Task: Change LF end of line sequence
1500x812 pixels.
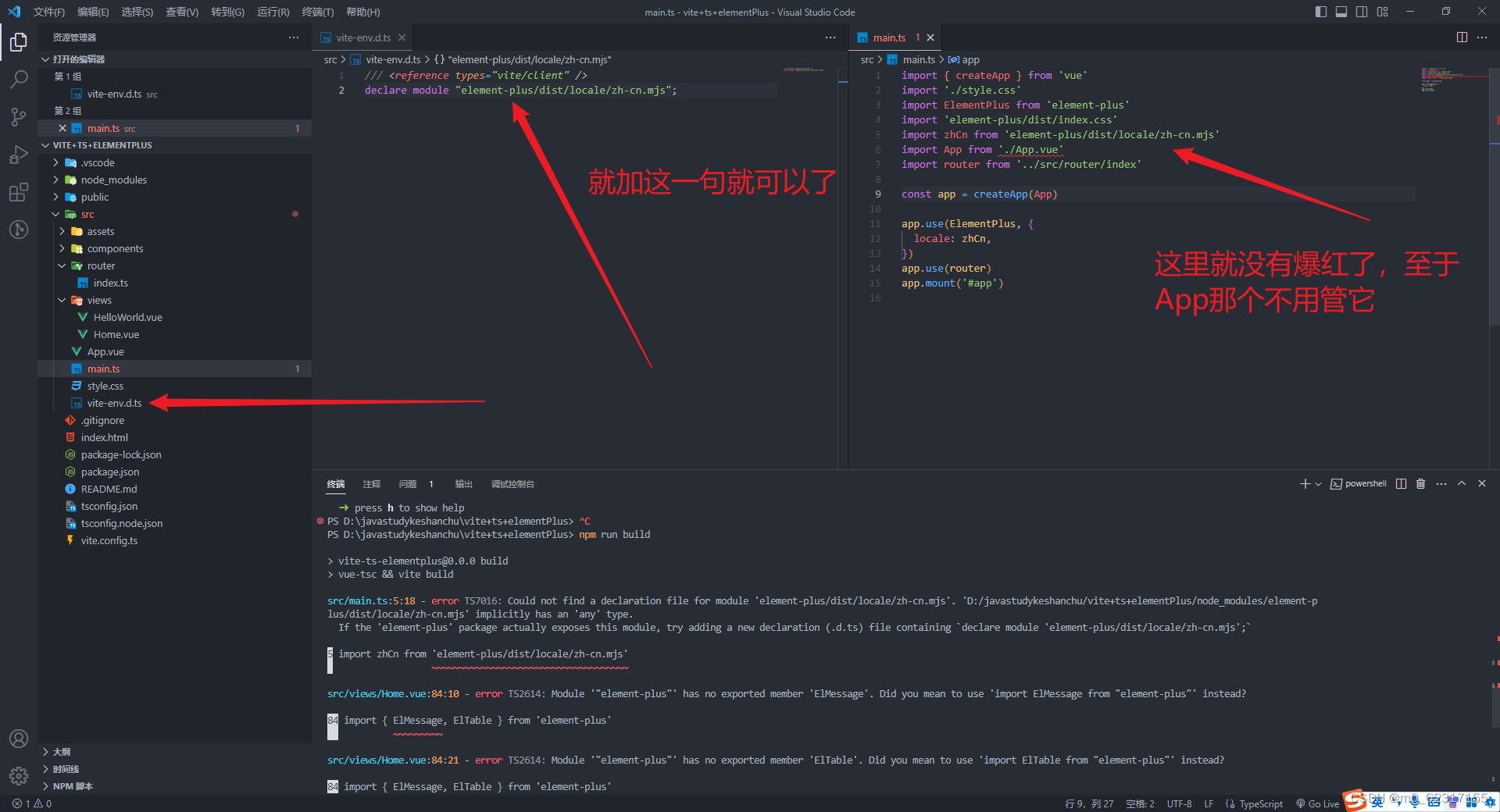Action: pos(1209,803)
